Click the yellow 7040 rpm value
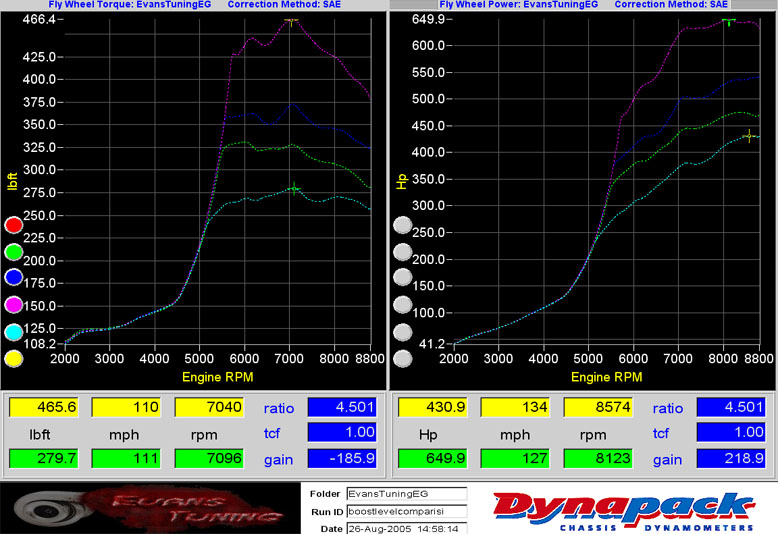This screenshot has width=778, height=534. 209,407
